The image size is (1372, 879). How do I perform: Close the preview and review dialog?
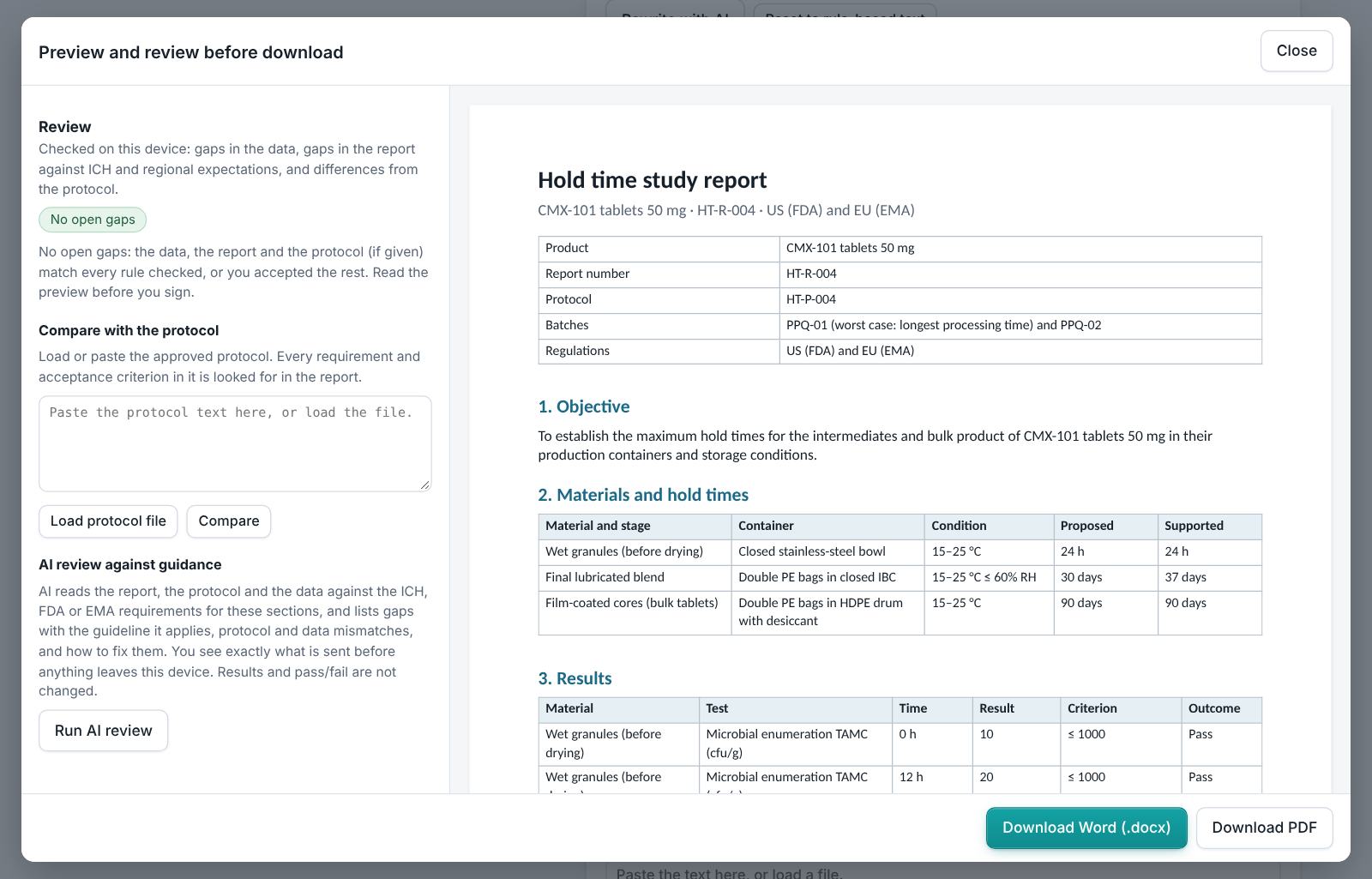pos(1296,51)
